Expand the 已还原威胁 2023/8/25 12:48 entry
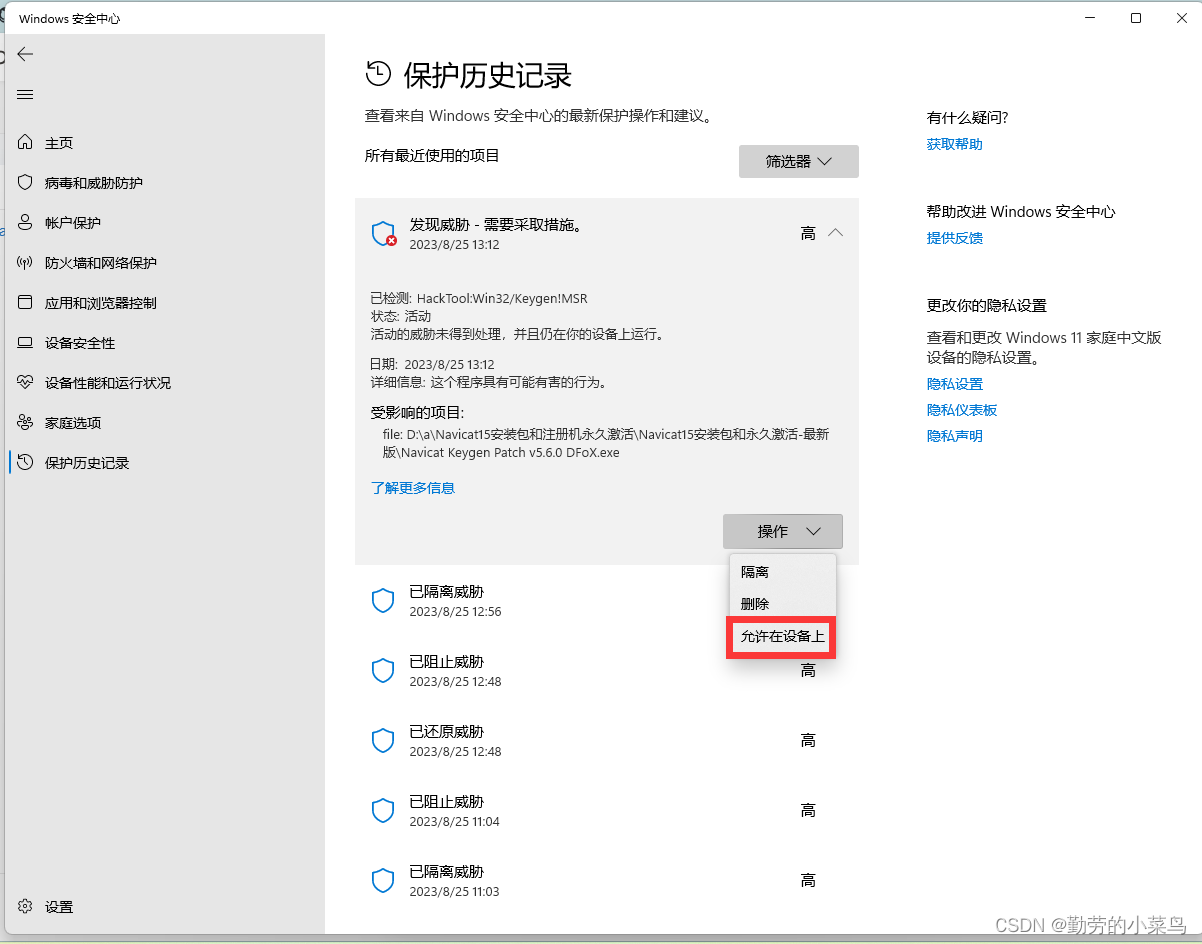The height and width of the screenshot is (944, 1202). 607,741
